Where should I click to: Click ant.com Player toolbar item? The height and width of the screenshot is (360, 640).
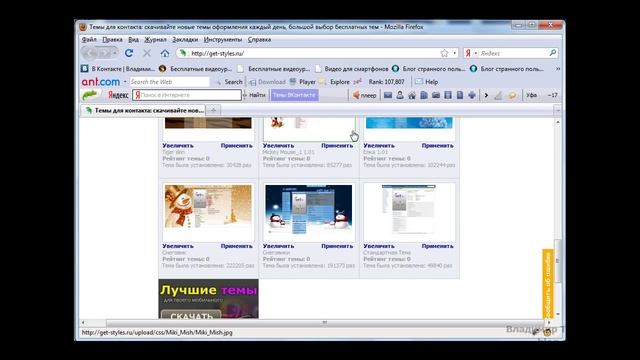[x=302, y=82]
